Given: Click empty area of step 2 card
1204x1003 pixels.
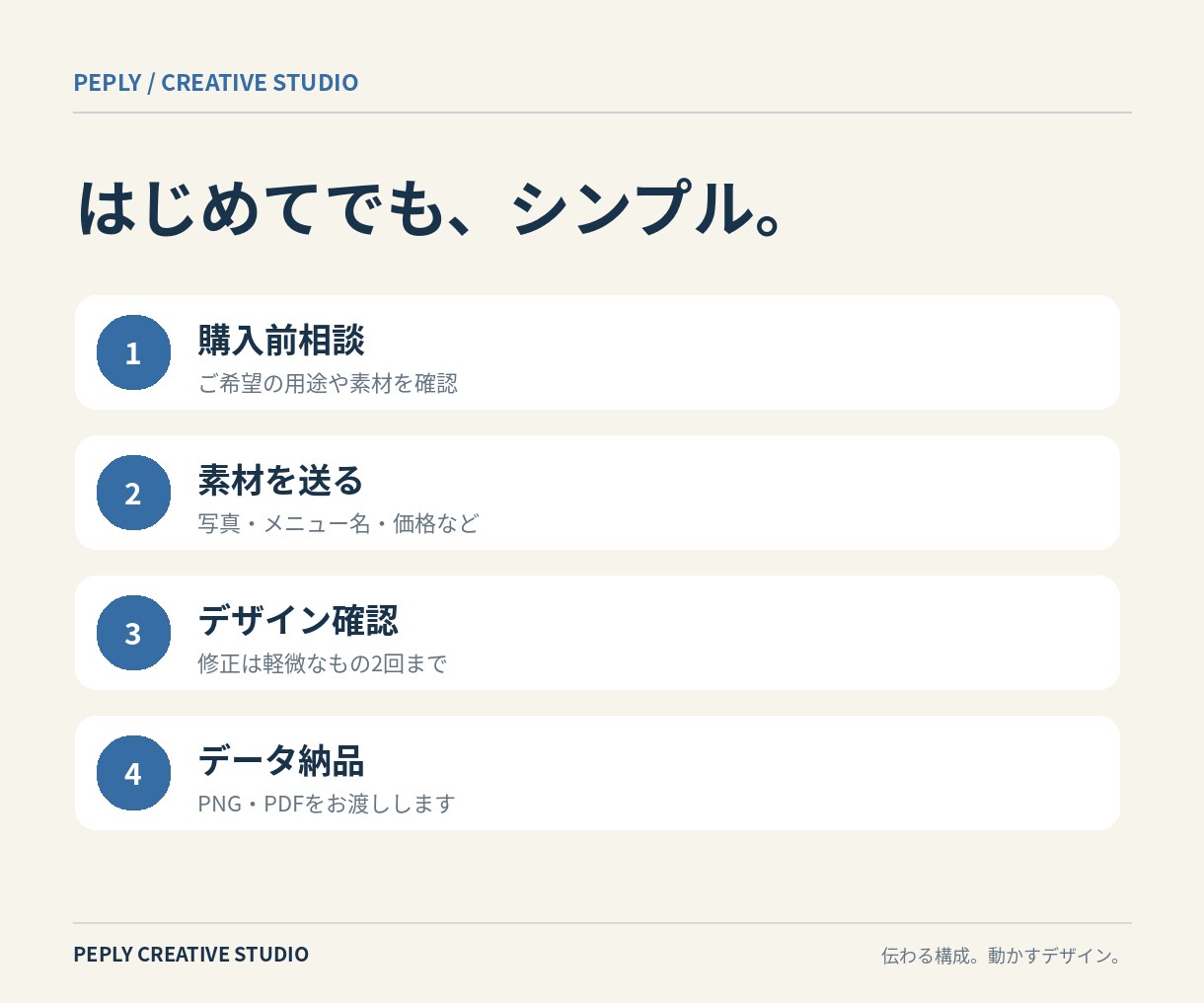Looking at the screenshot, I should 790,493.
